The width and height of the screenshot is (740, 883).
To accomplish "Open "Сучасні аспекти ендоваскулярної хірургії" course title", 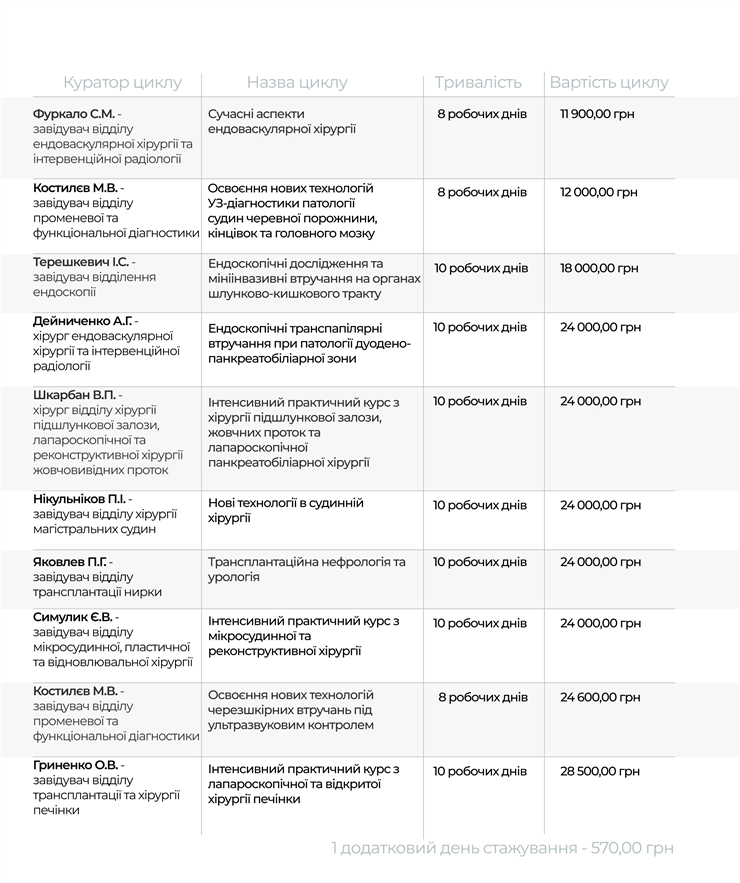I will coord(282,121).
